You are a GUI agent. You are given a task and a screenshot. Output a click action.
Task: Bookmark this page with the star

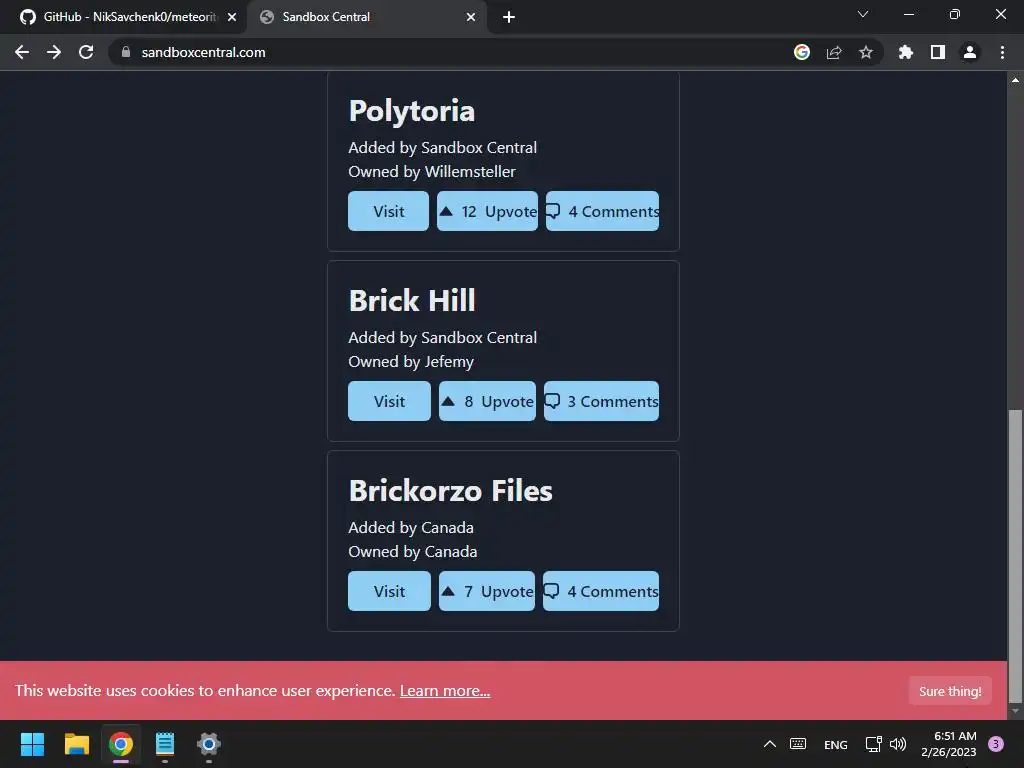coord(866,52)
